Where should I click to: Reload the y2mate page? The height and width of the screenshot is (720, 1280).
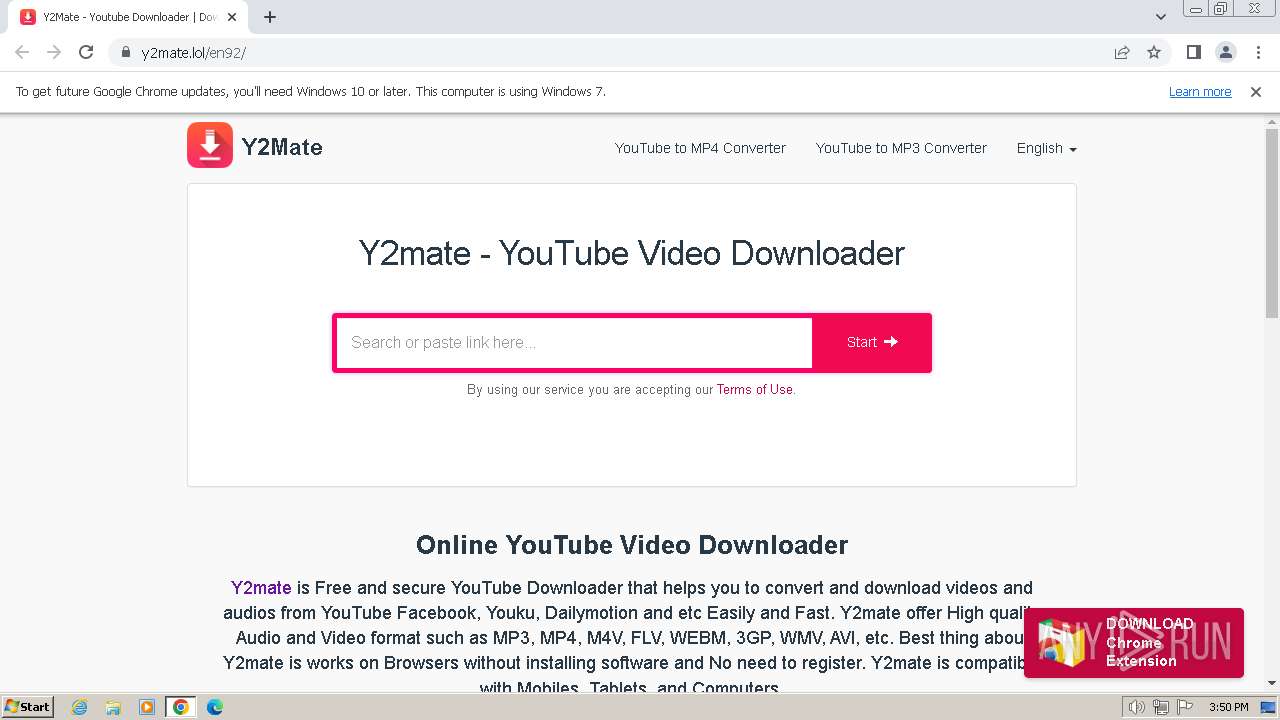(86, 52)
